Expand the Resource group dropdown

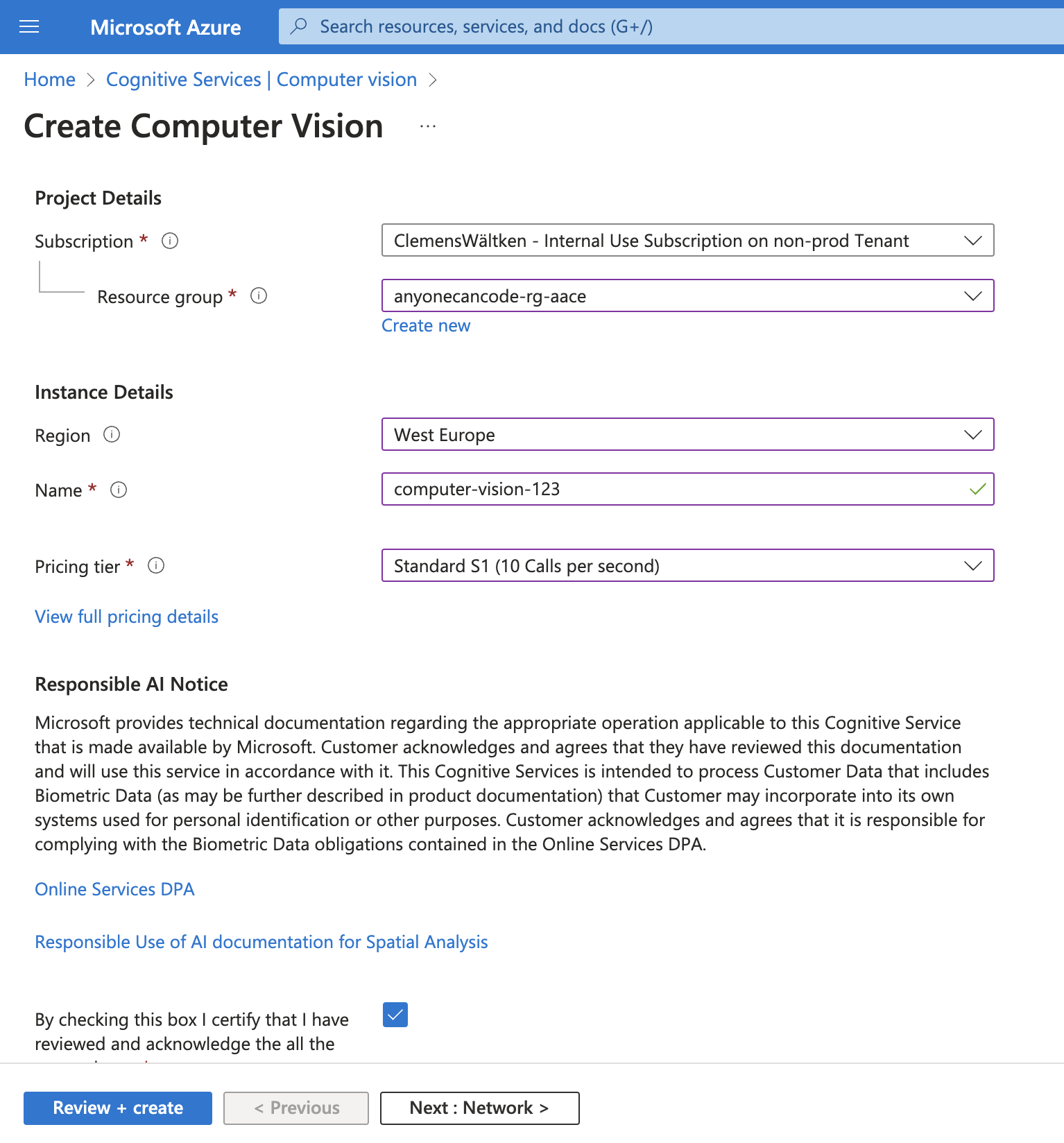[x=973, y=295]
